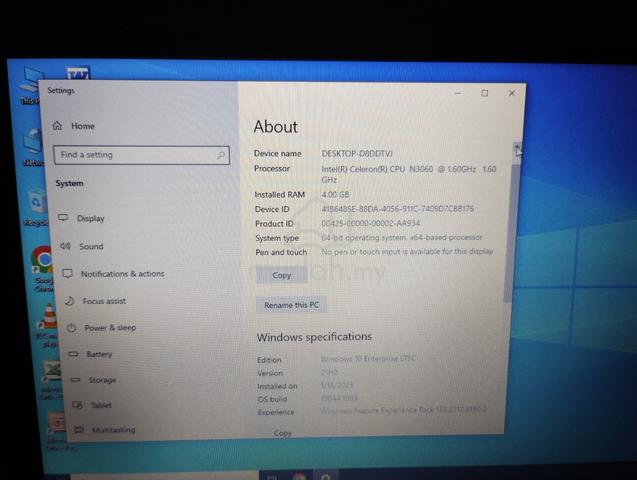Click the Notifications message icon
Screen dimensions: 637x480
click(67, 273)
